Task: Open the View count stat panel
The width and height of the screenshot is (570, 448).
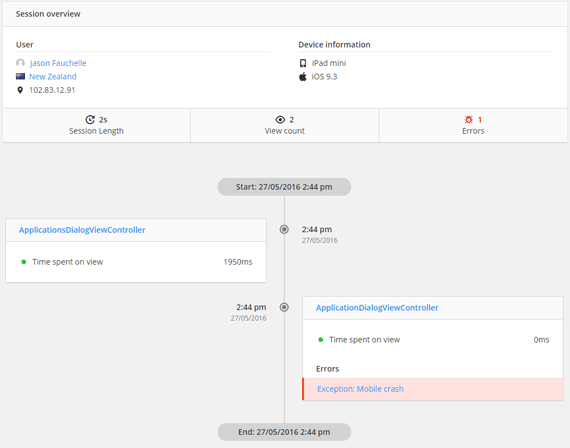Action: pos(285,125)
